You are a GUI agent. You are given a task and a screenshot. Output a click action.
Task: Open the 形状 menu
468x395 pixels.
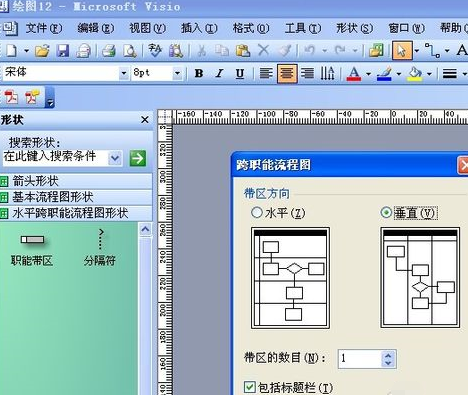pos(354,28)
